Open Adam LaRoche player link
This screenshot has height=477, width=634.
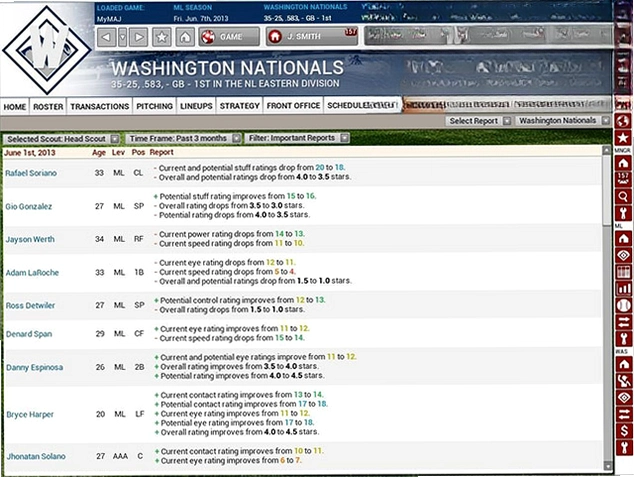[x=32, y=273]
